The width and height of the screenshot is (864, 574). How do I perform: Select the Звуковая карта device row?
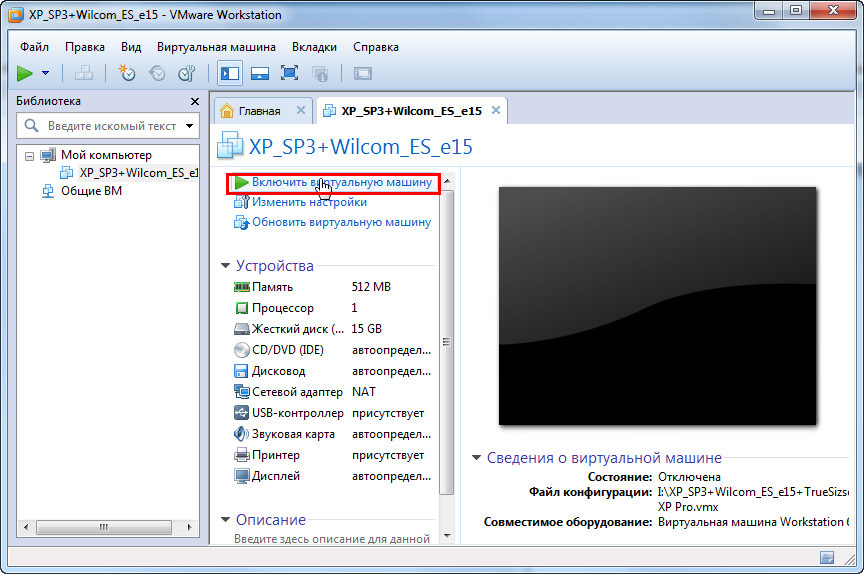[x=332, y=434]
